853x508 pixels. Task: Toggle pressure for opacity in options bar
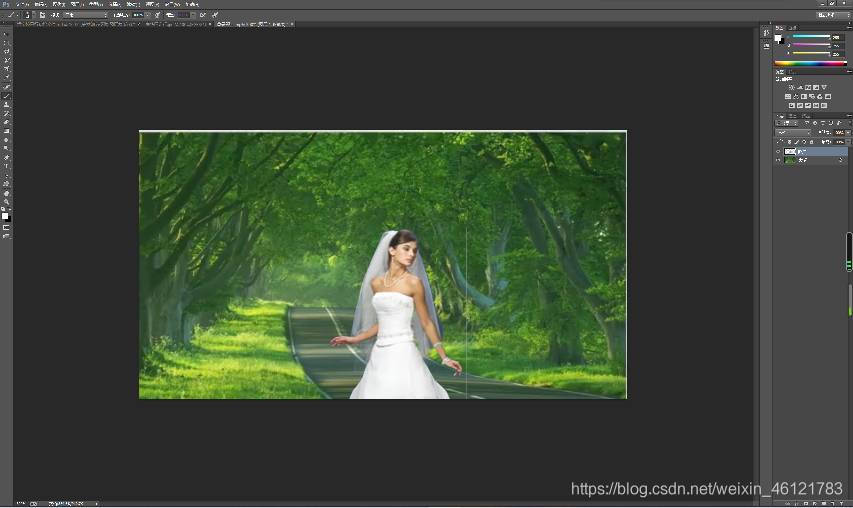point(157,15)
